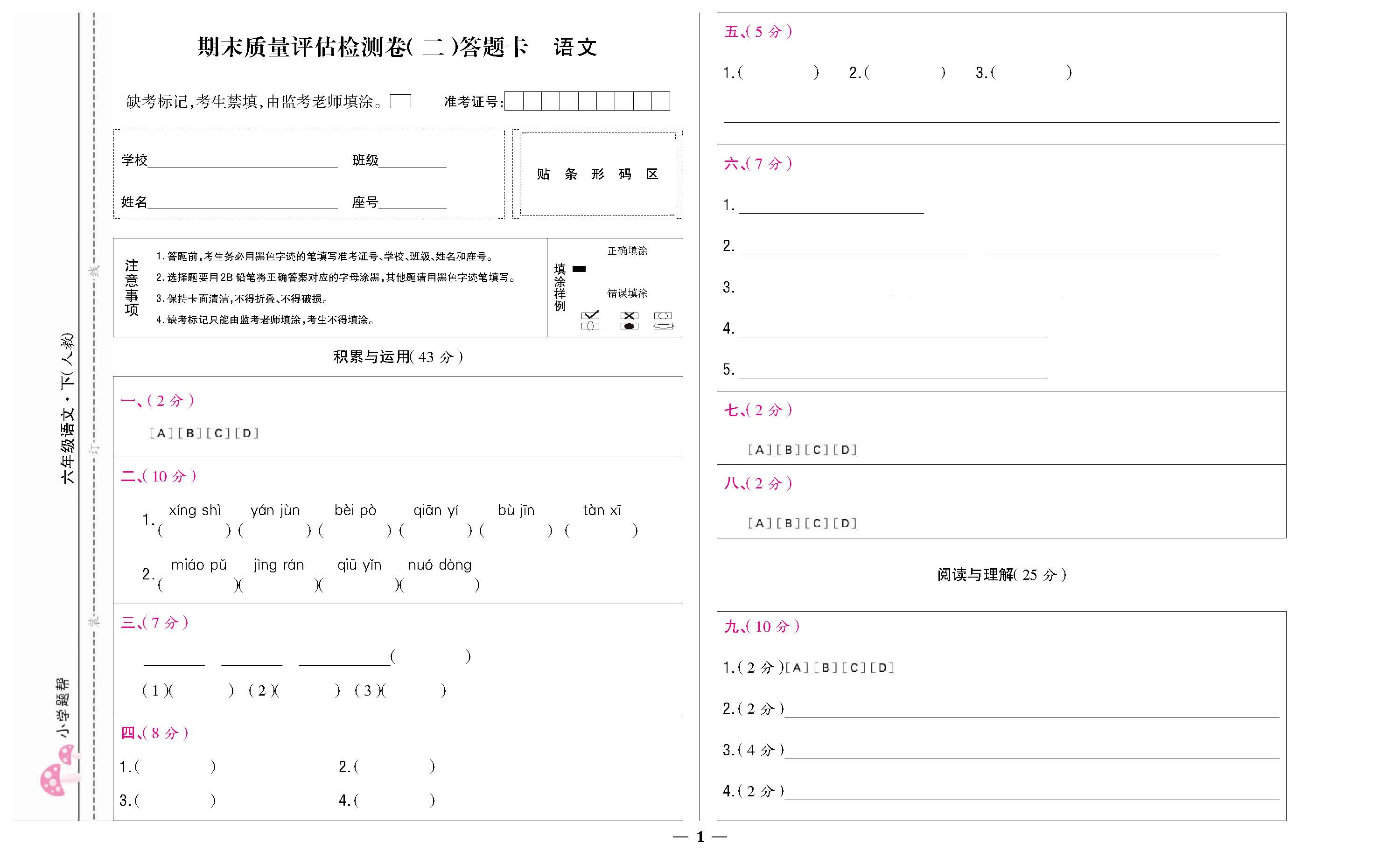
Task: Click the 积累与运用 section heading
Action: [398, 357]
